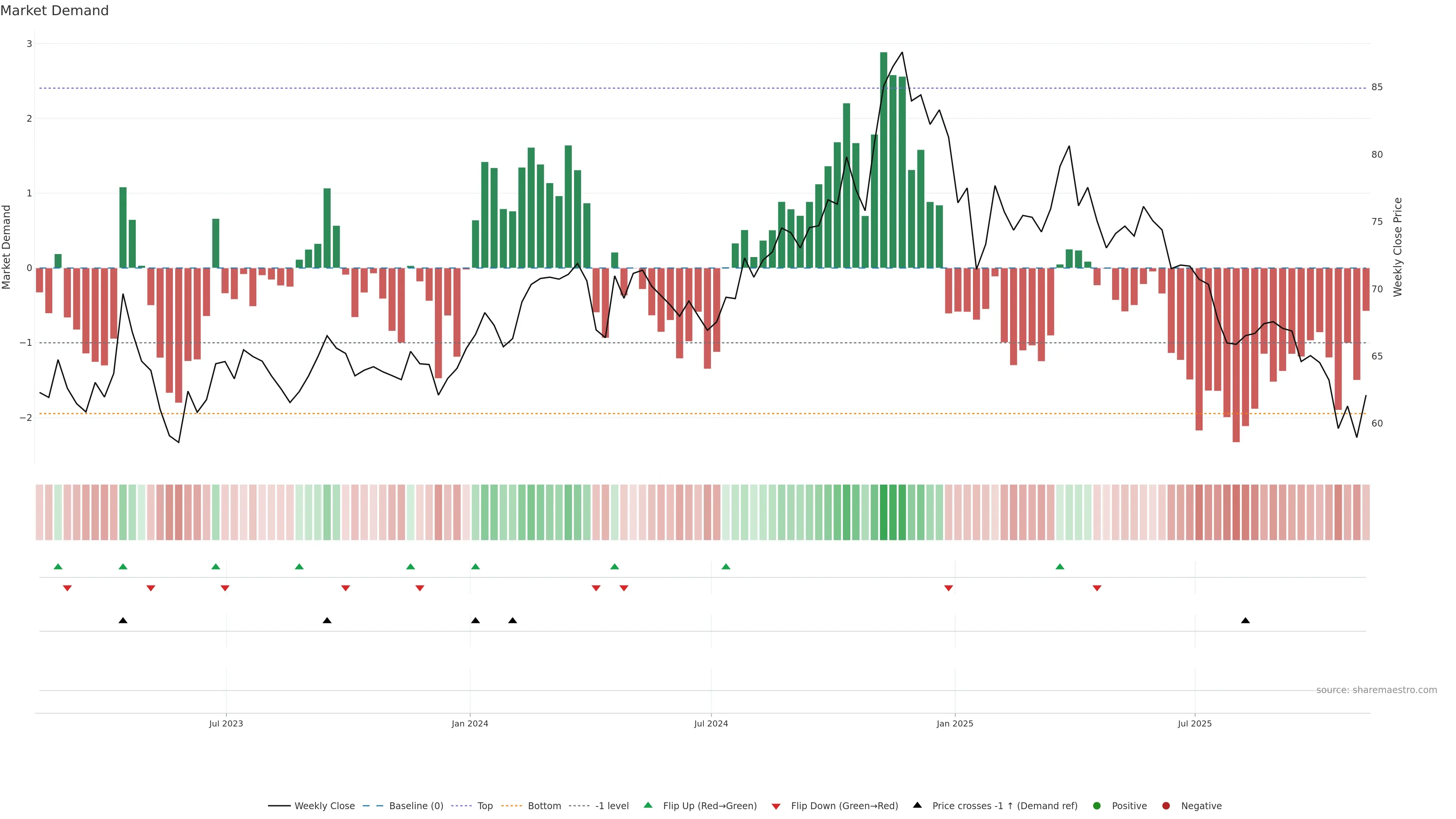Viewport: 1456px width, 819px height.
Task: Click the black Price crosses triangle legend icon
Action: [917, 805]
